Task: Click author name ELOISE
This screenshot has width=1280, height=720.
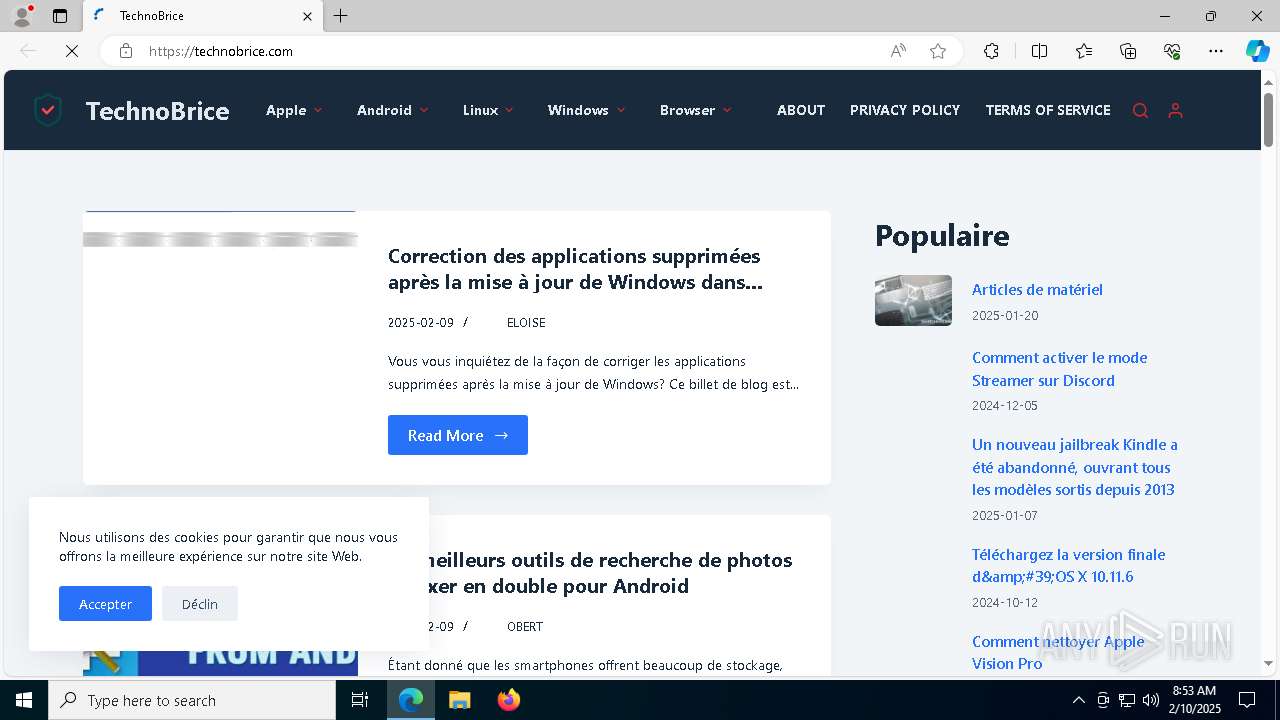Action: click(526, 323)
